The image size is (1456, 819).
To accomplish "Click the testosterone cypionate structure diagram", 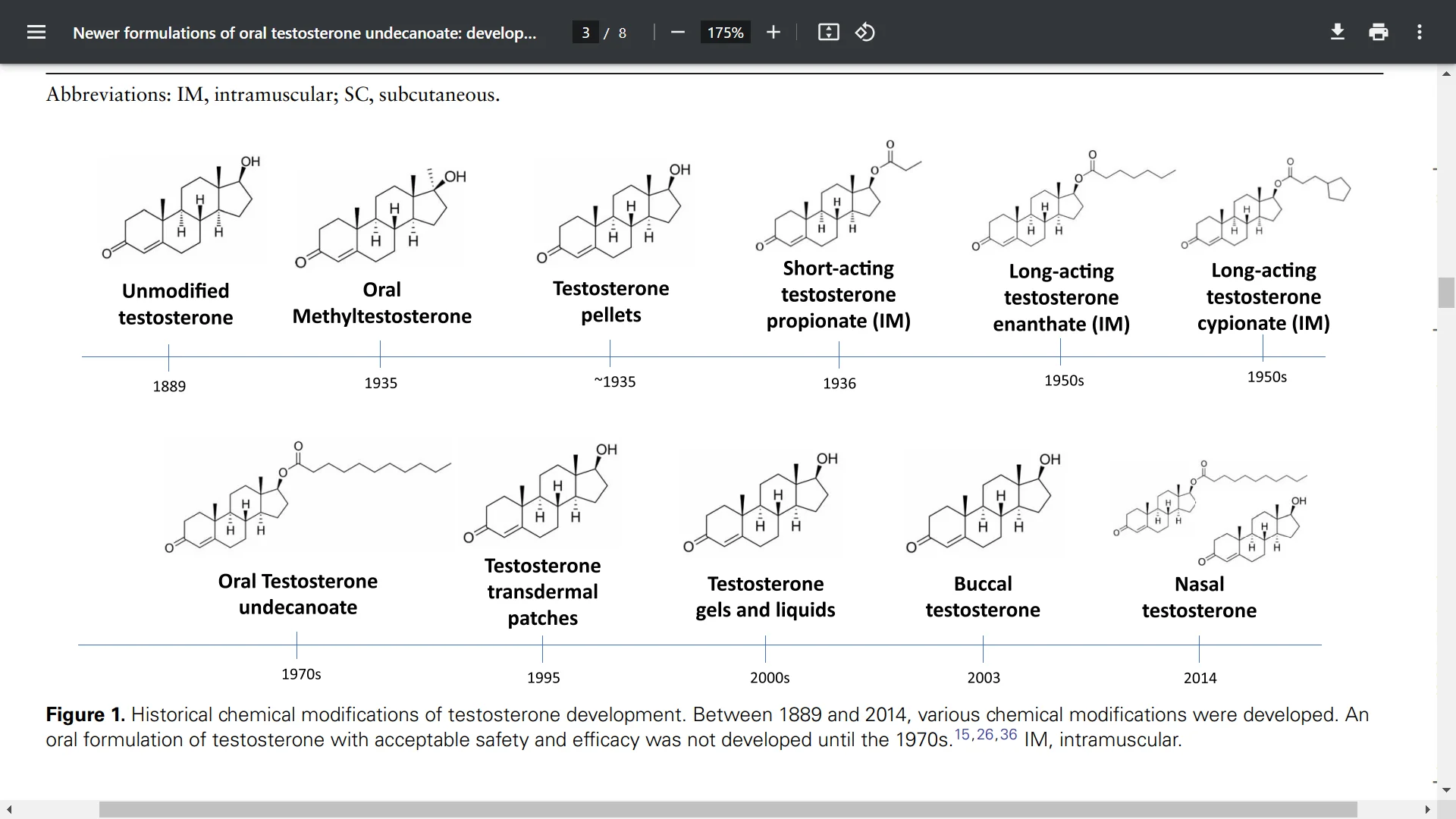I will (1266, 203).
